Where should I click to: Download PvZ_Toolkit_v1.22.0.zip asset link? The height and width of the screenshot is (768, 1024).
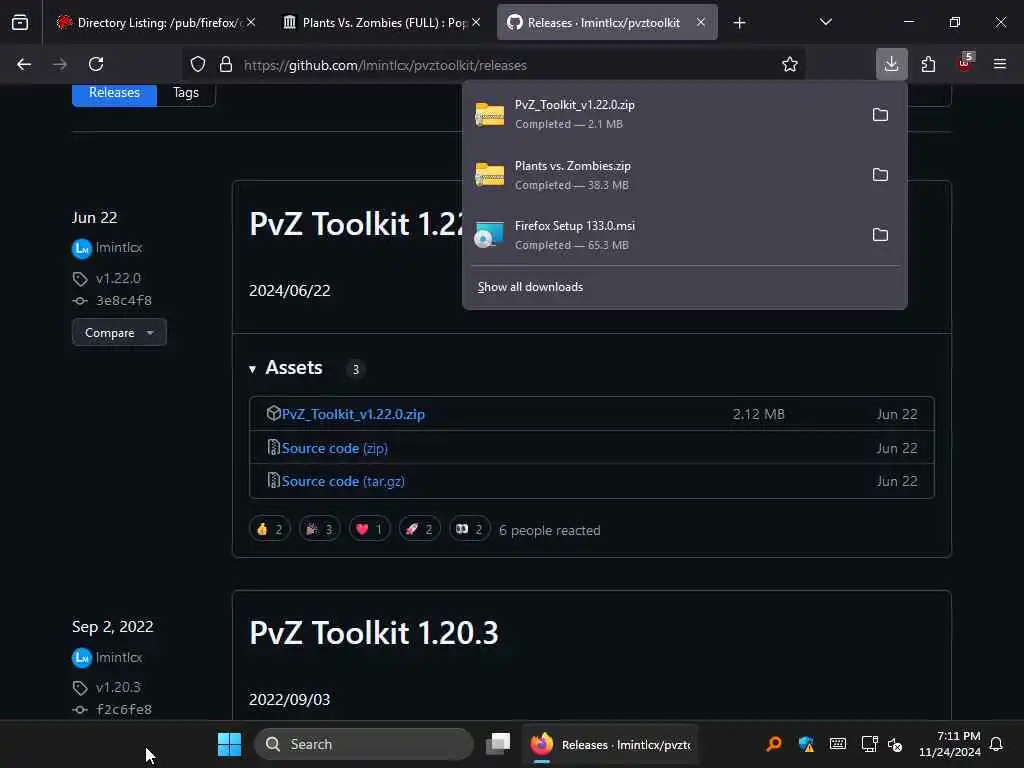pos(353,414)
